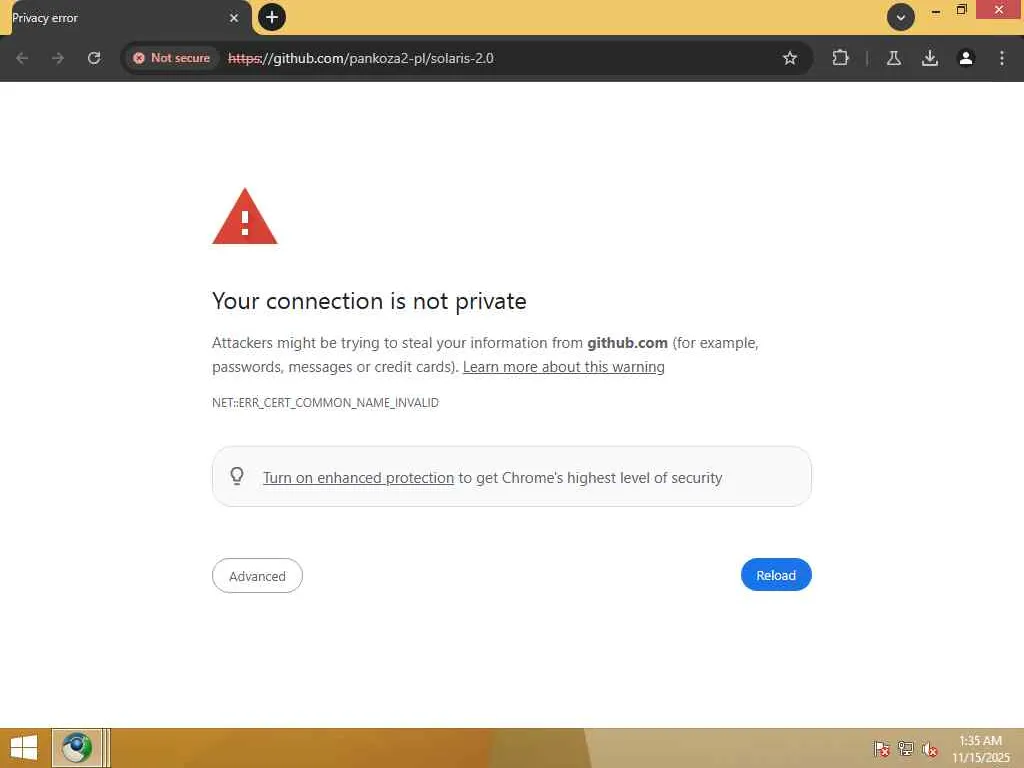Screen dimensions: 1024x768
Task: Open the Downloads icon in toolbar
Action: [930, 58]
